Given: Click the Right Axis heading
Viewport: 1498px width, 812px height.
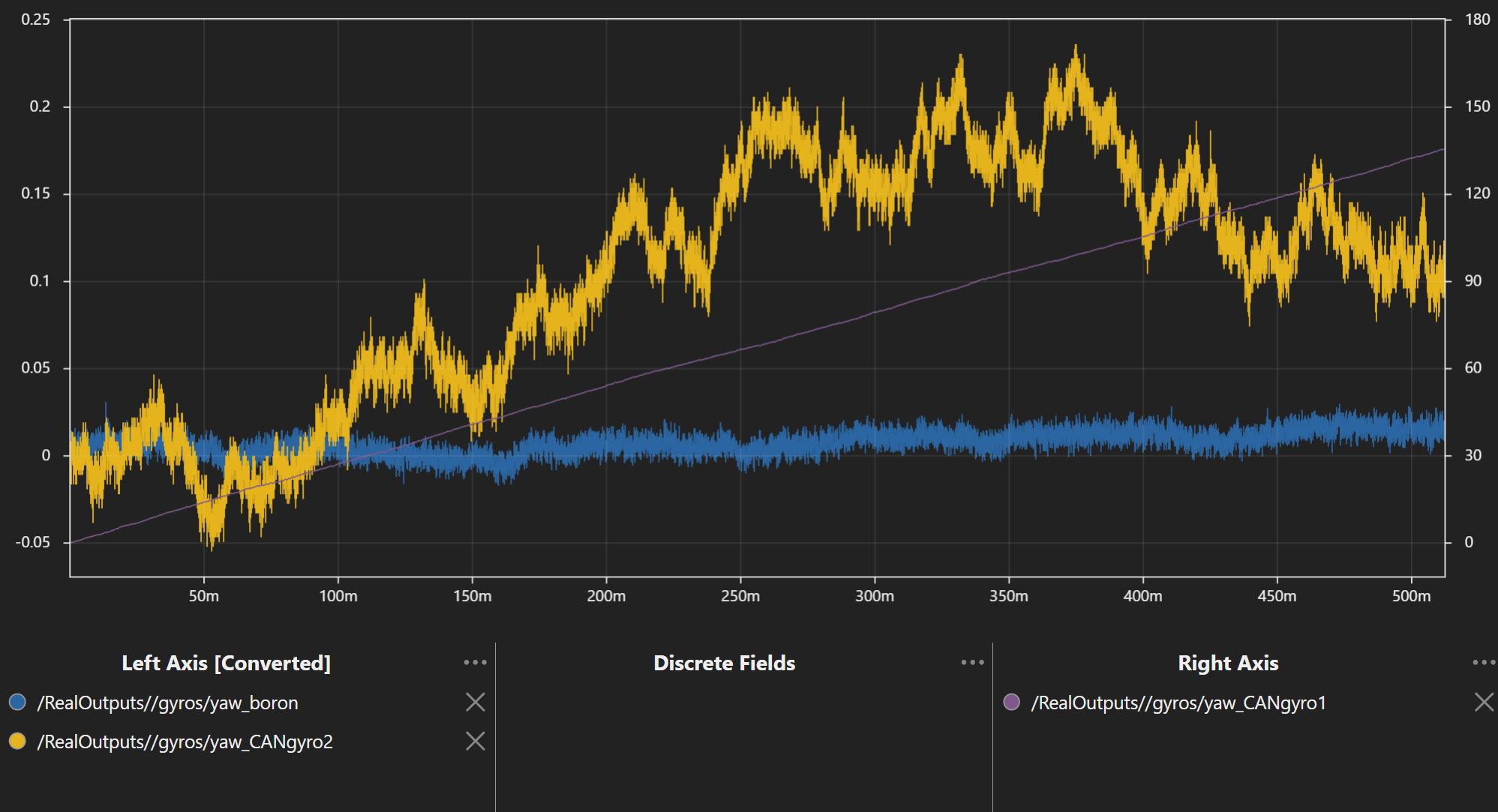Looking at the screenshot, I should [1227, 664].
